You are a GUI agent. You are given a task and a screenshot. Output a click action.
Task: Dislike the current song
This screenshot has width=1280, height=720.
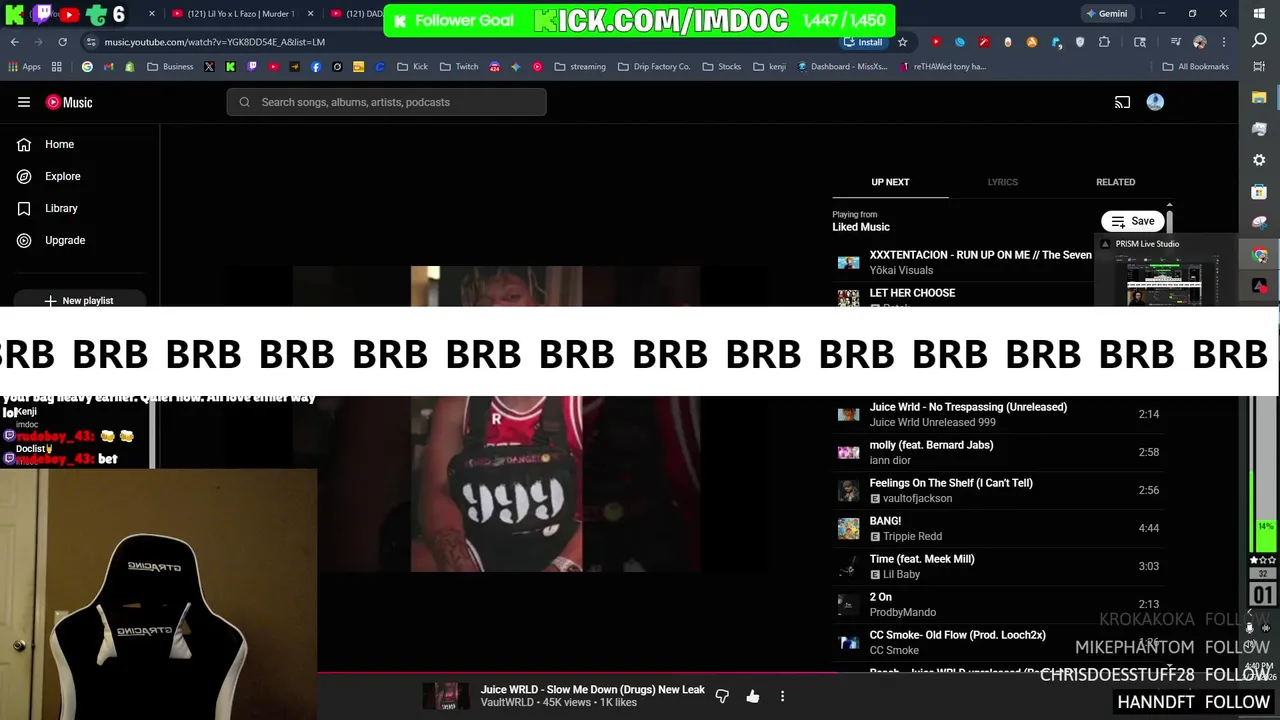coord(722,696)
